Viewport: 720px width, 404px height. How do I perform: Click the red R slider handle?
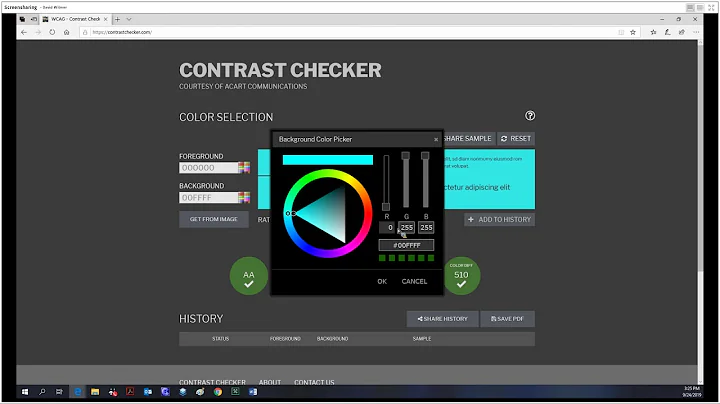point(386,207)
